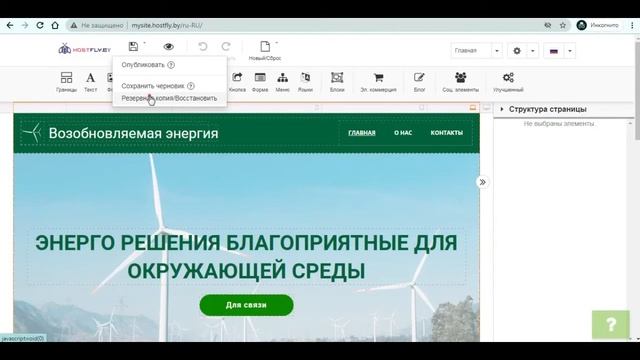Select the Форма form tool

260,82
